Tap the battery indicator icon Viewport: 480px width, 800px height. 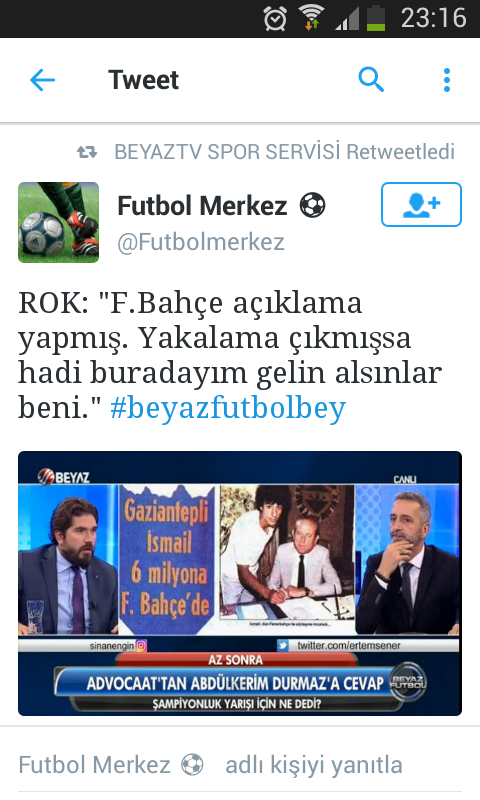[376, 18]
